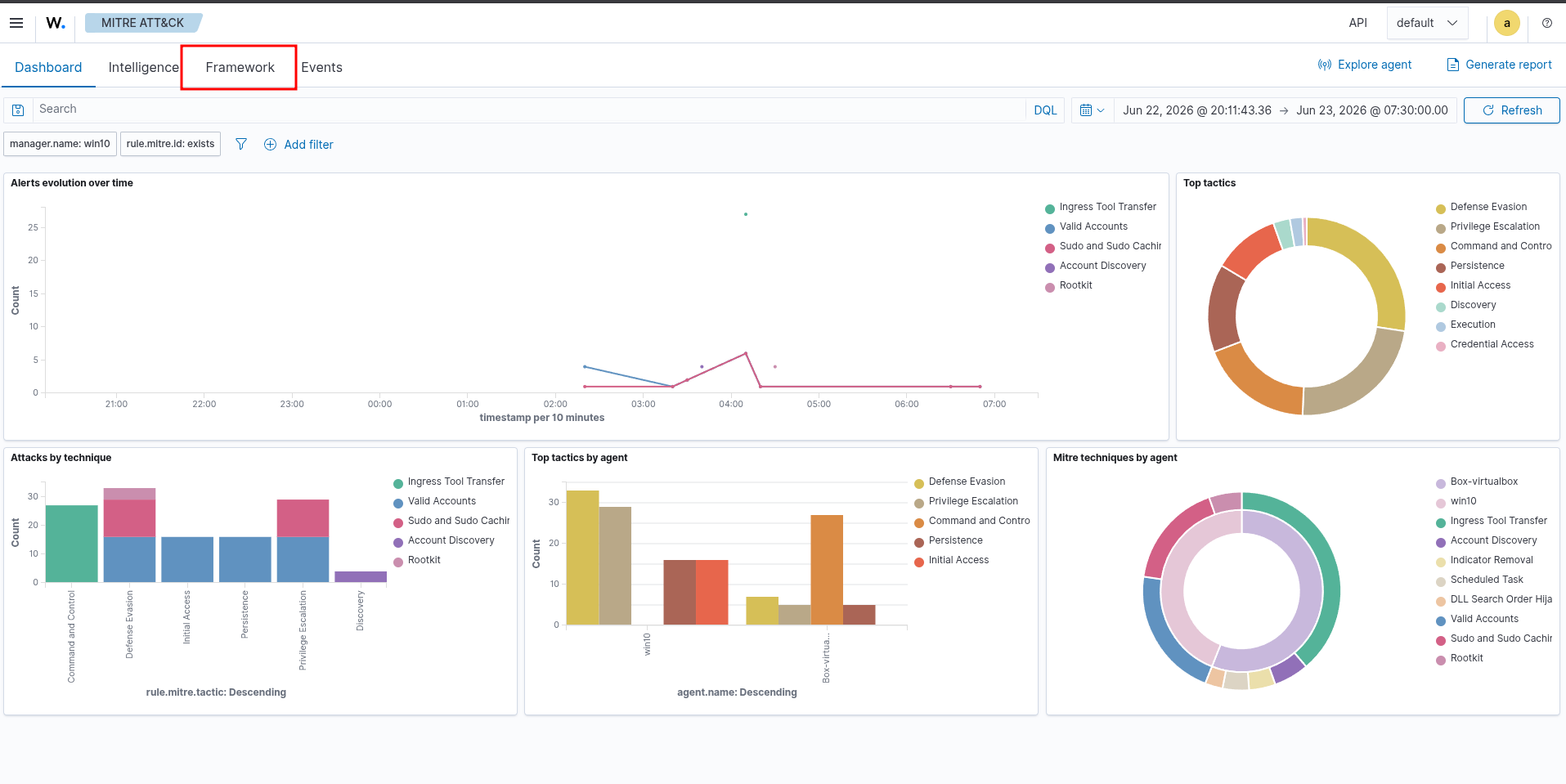Click Add filter
The image size is (1566, 784).
pos(298,145)
